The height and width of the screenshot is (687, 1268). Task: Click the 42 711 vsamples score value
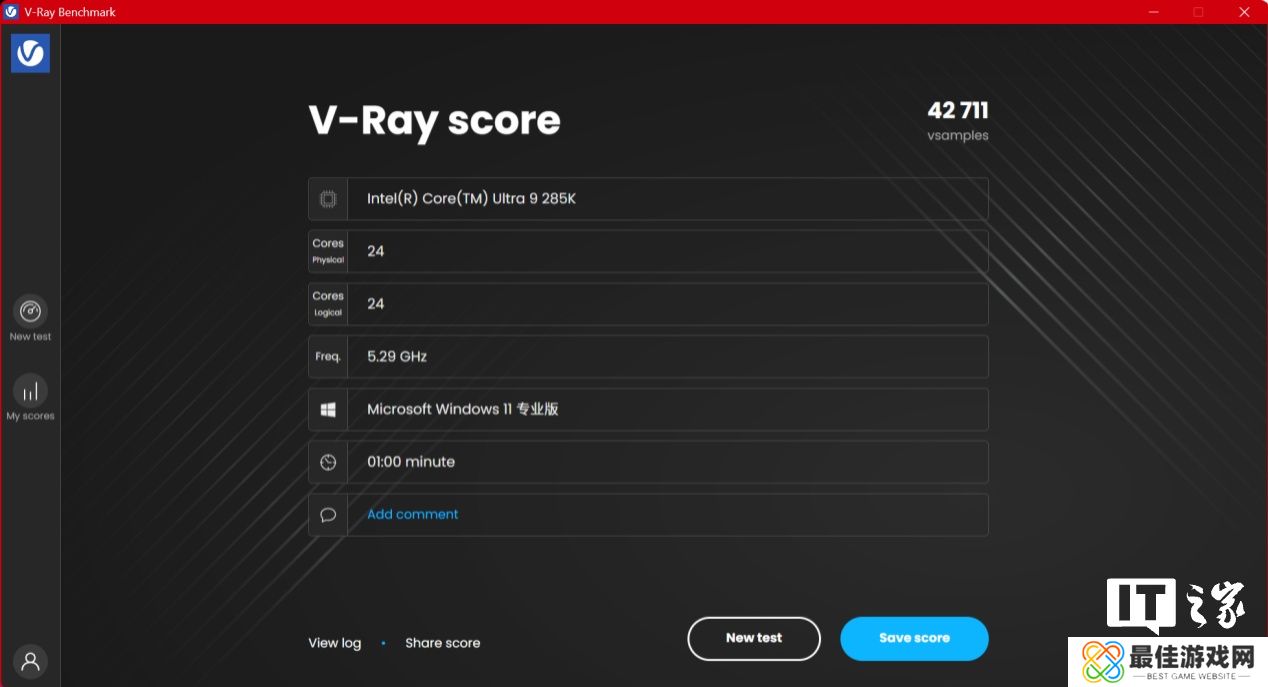tap(957, 111)
